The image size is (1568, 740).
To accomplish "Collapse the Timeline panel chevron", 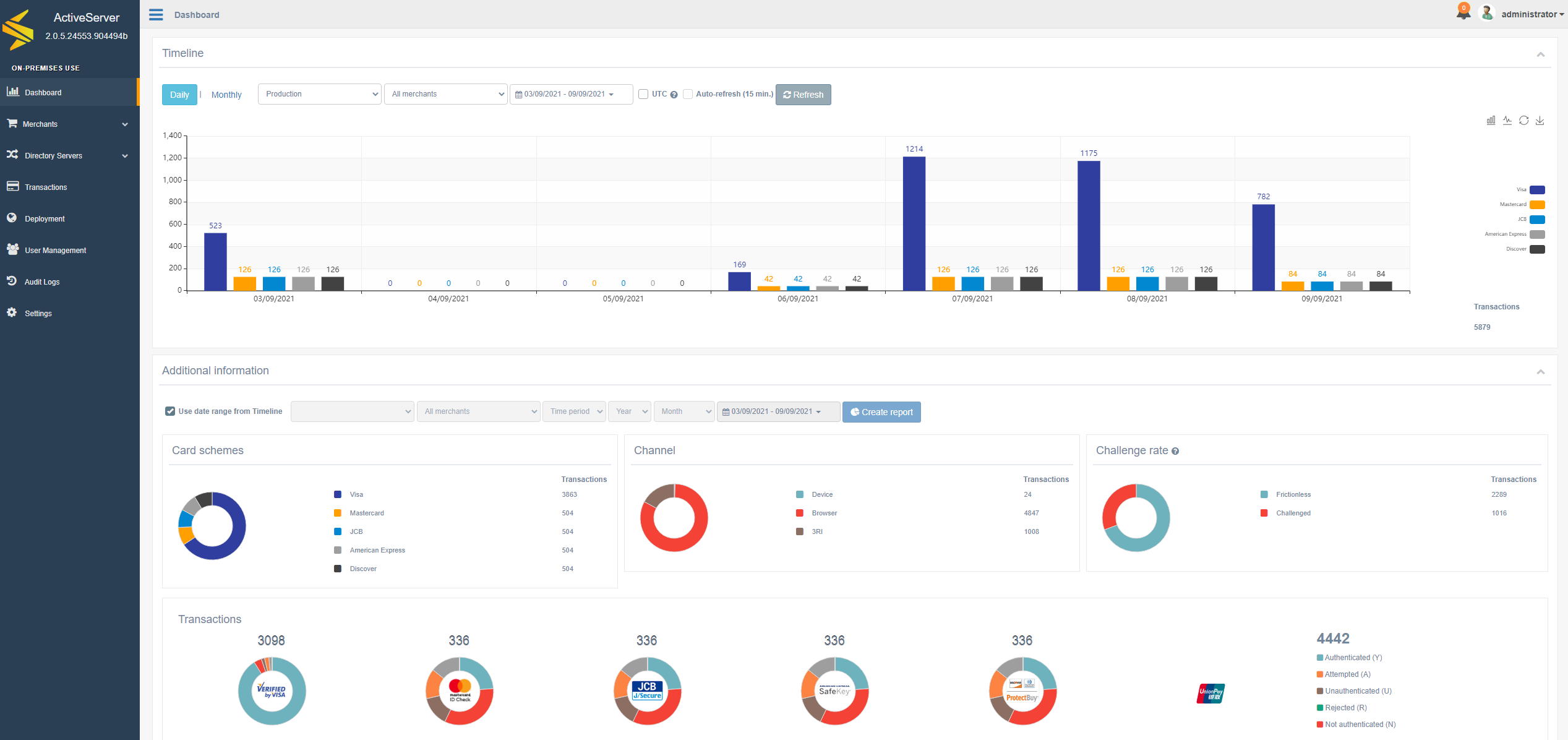I will tap(1541, 54).
